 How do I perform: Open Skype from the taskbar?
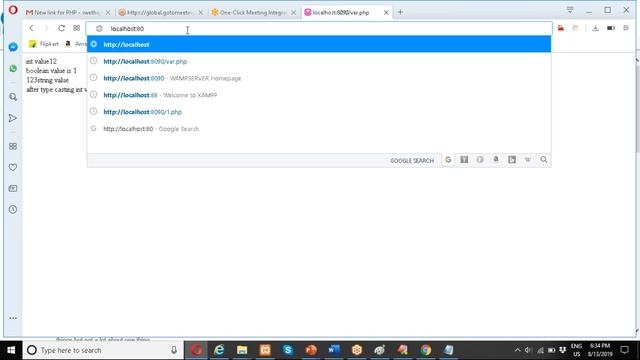[288, 350]
